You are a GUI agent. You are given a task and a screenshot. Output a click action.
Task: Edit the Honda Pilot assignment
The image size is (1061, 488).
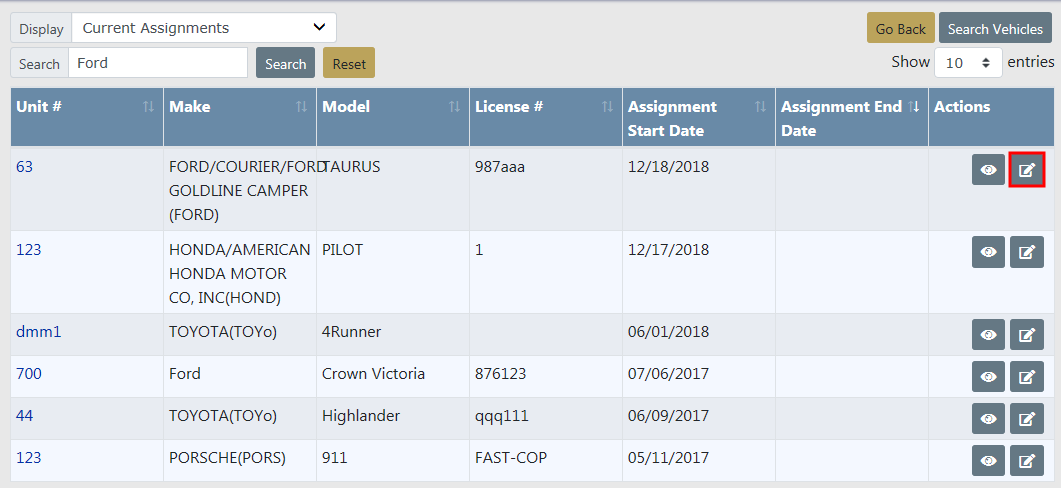point(1026,252)
